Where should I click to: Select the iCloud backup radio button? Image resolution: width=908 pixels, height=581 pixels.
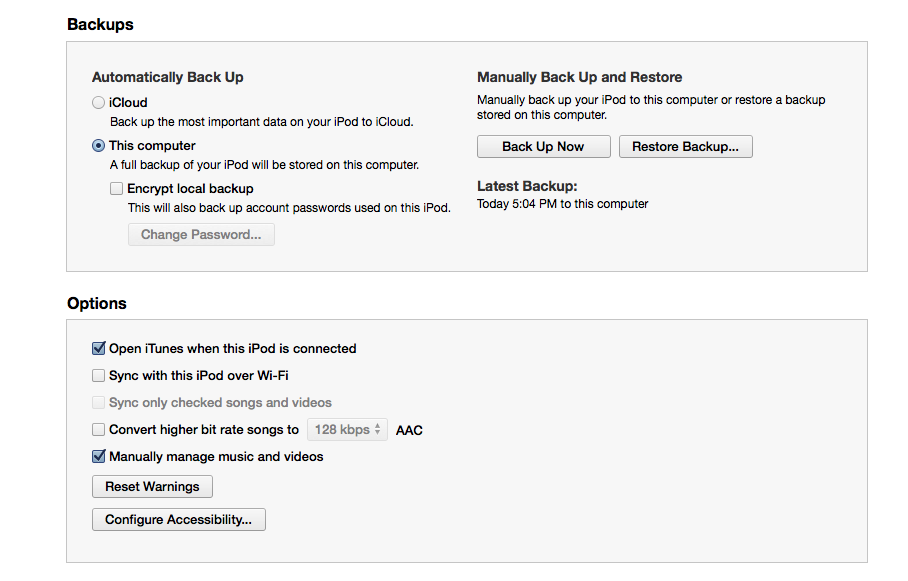pyautogui.click(x=98, y=103)
